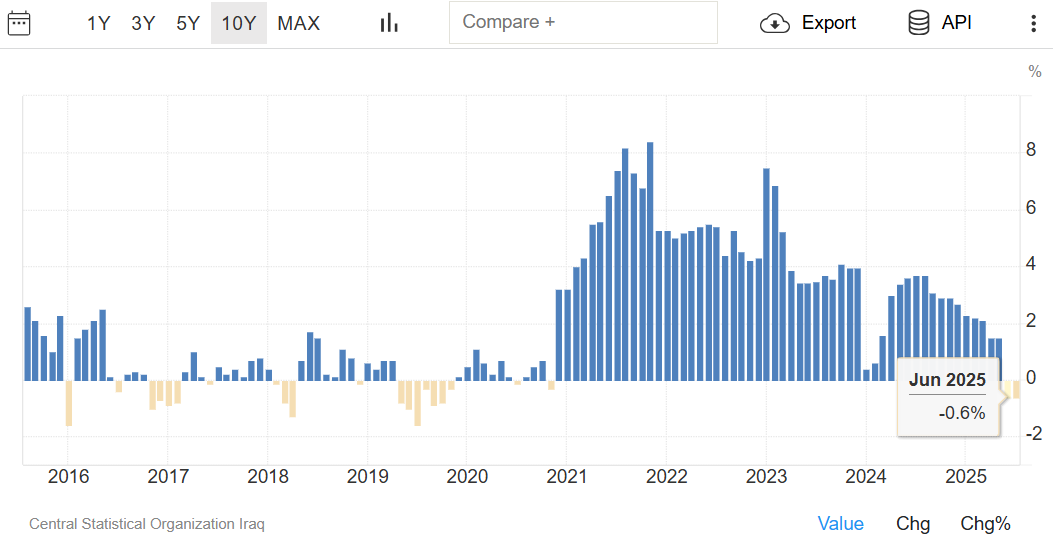Open the bar chart type selector icon
The width and height of the screenshot is (1053, 537).
pyautogui.click(x=389, y=23)
